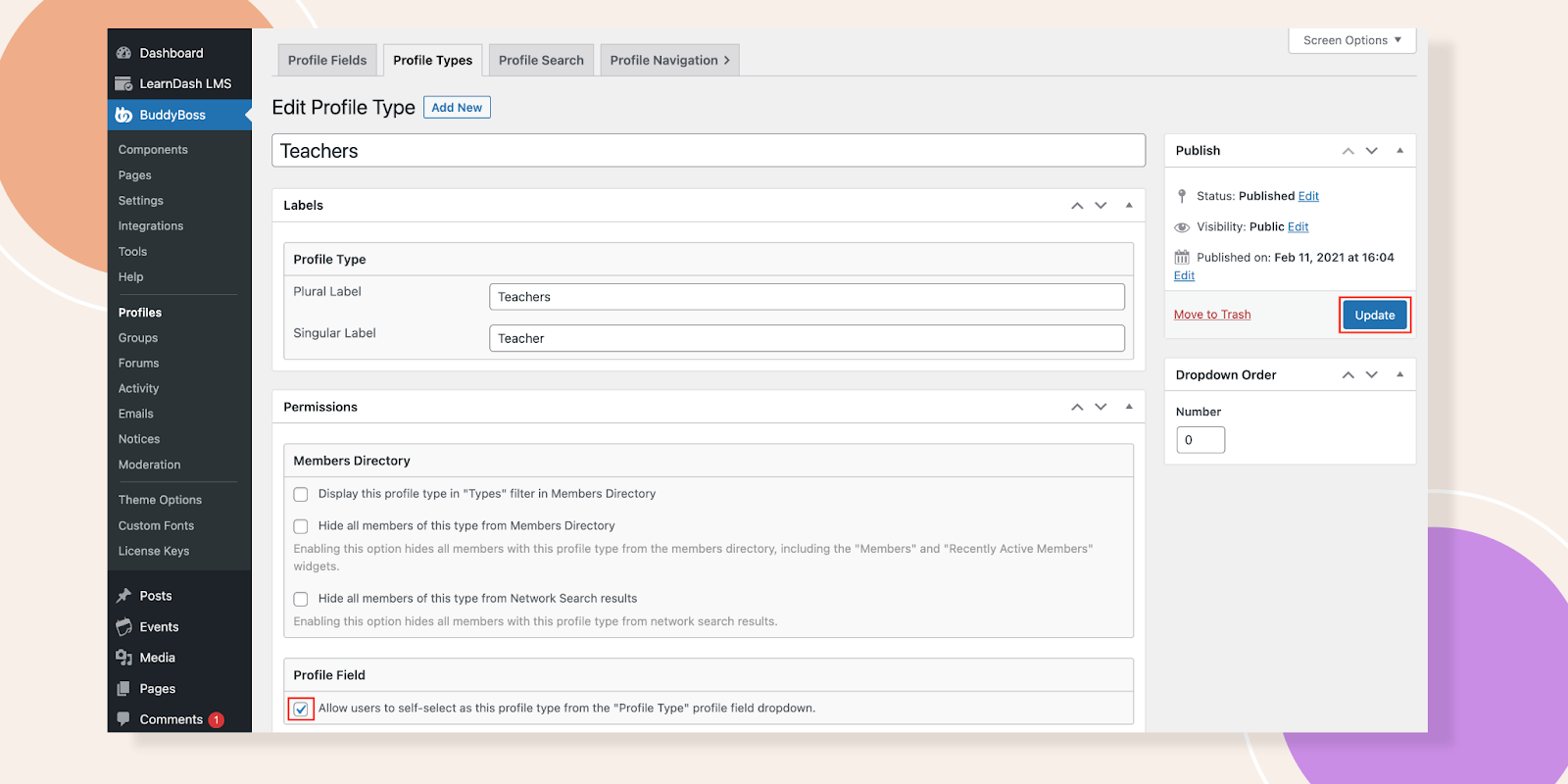Viewport: 1568px width, 784px height.
Task: Collapse the Permissions panel toggle triangle
Action: click(x=1129, y=407)
